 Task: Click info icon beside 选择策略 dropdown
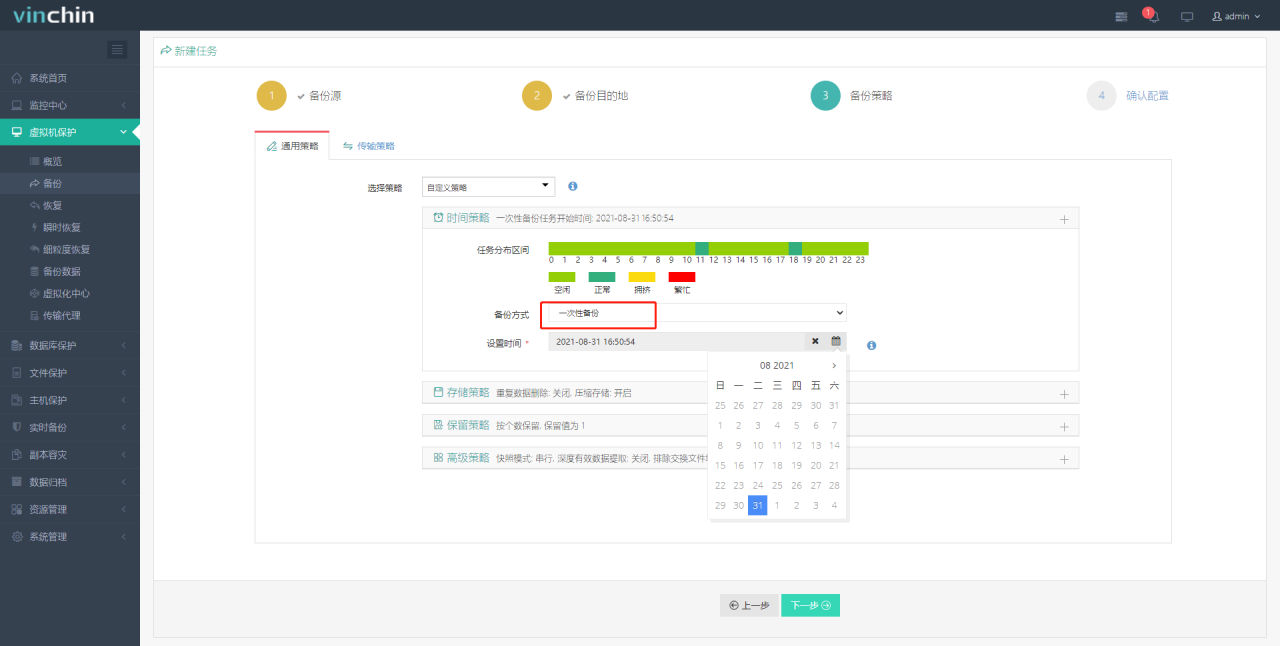(573, 186)
